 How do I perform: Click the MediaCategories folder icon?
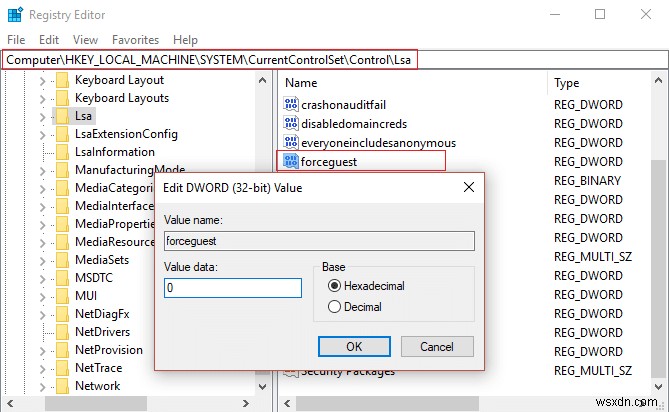[62, 188]
